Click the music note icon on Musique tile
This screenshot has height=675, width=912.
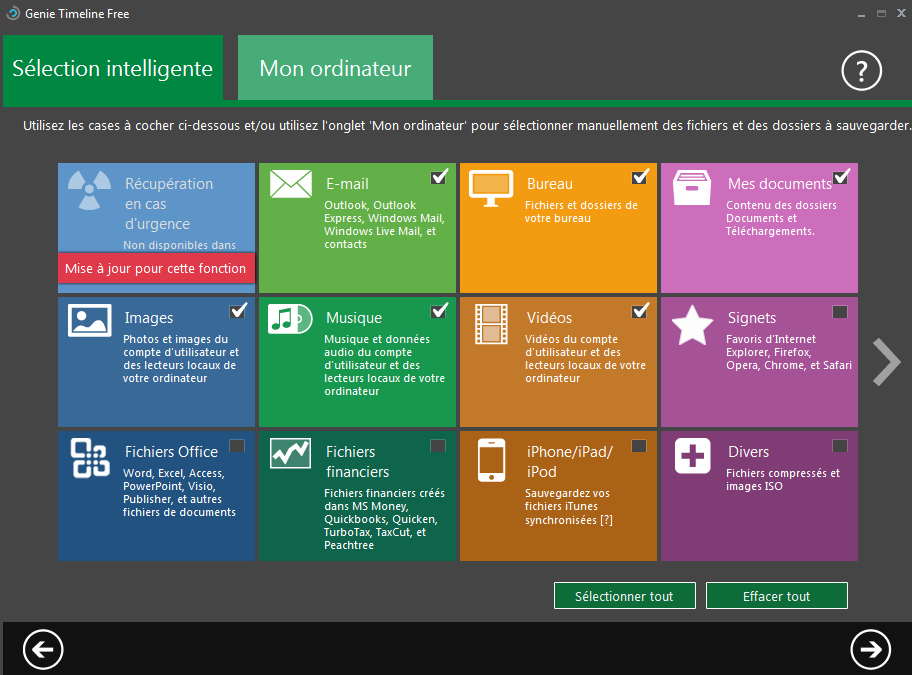click(290, 319)
